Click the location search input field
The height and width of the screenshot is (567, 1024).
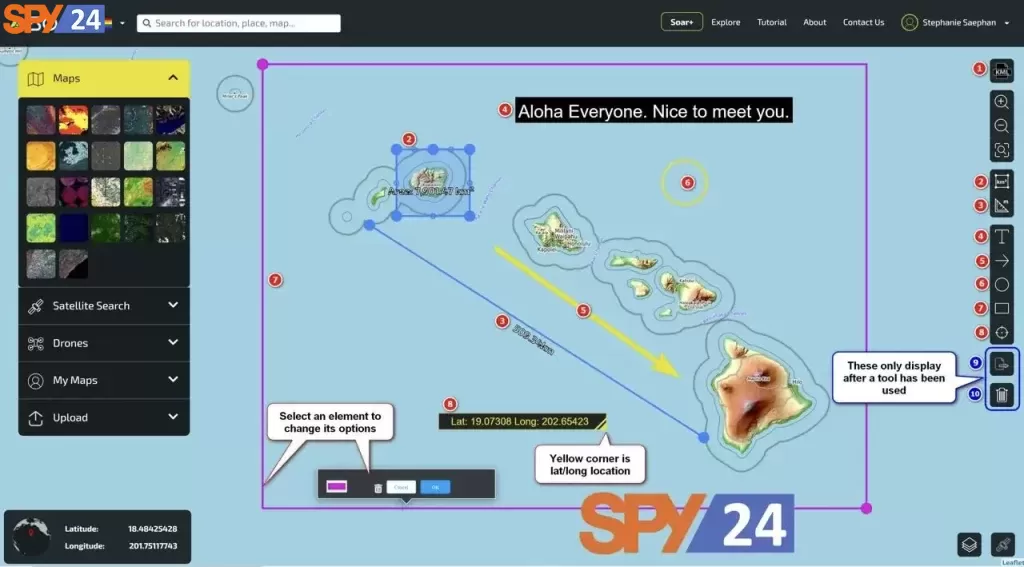(x=238, y=23)
